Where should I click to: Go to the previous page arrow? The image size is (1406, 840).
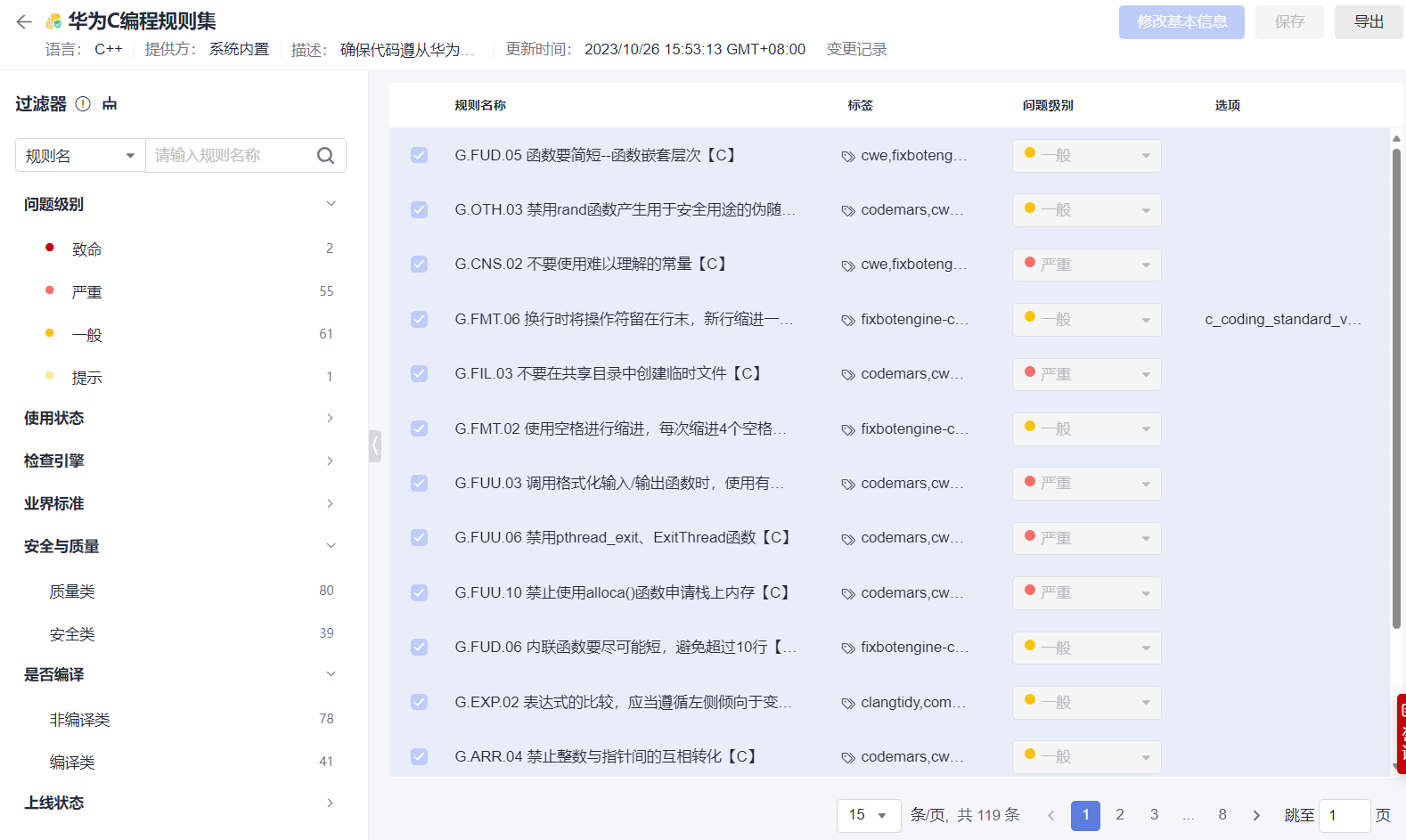(x=1051, y=815)
